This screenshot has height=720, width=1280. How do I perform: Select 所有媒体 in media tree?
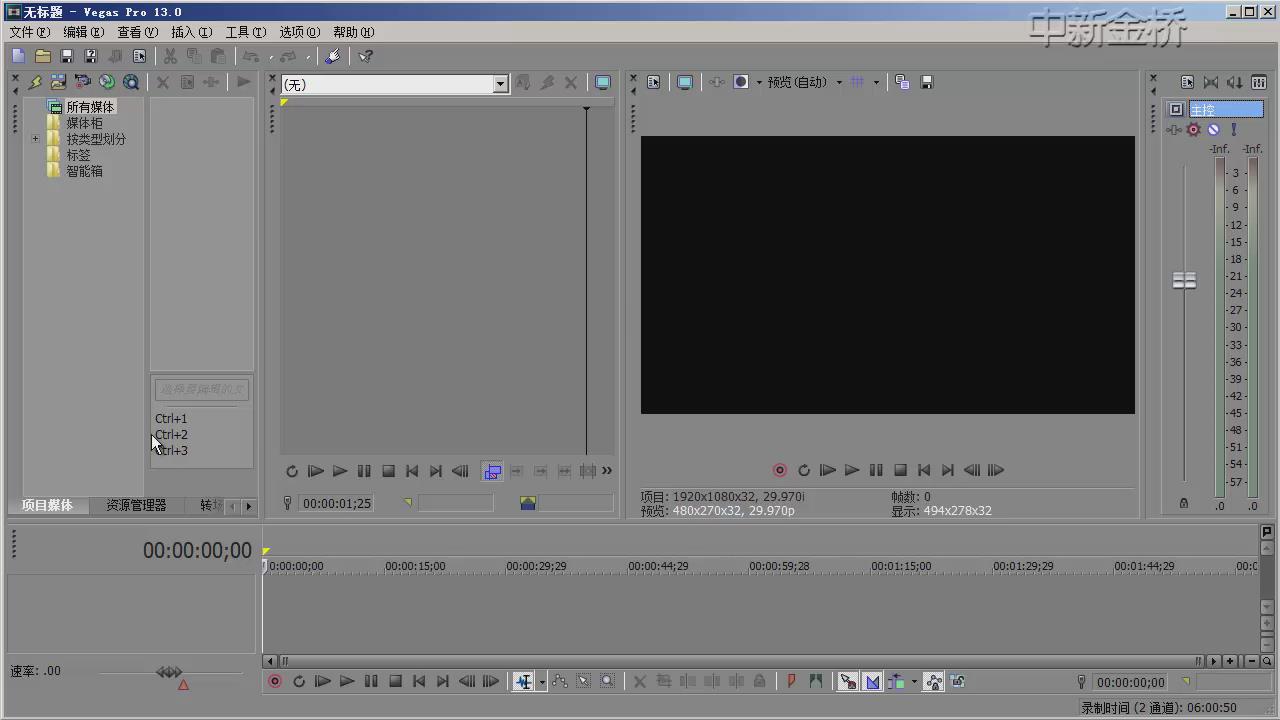(90, 107)
